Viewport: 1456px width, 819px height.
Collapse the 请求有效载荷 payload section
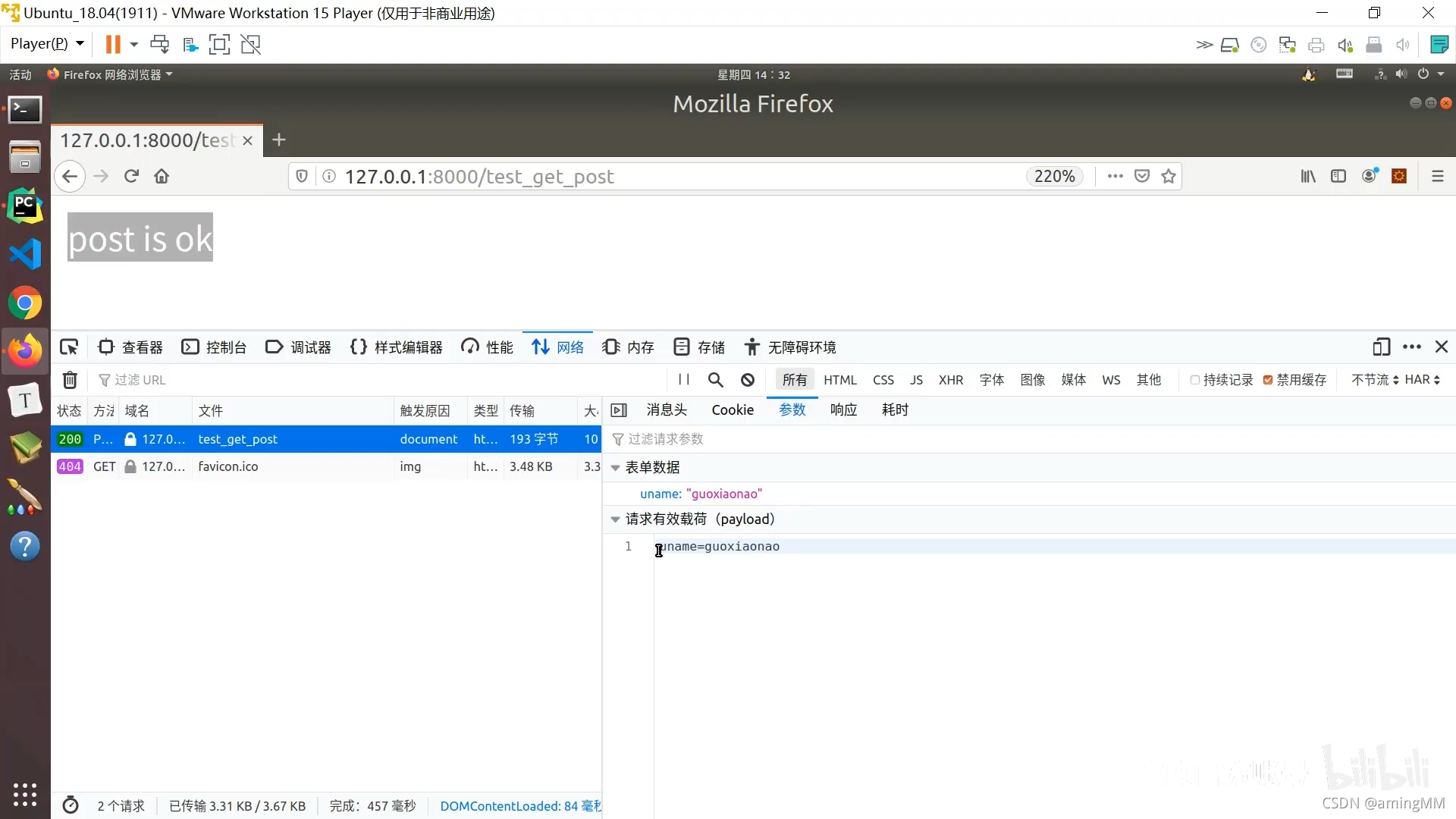(616, 519)
